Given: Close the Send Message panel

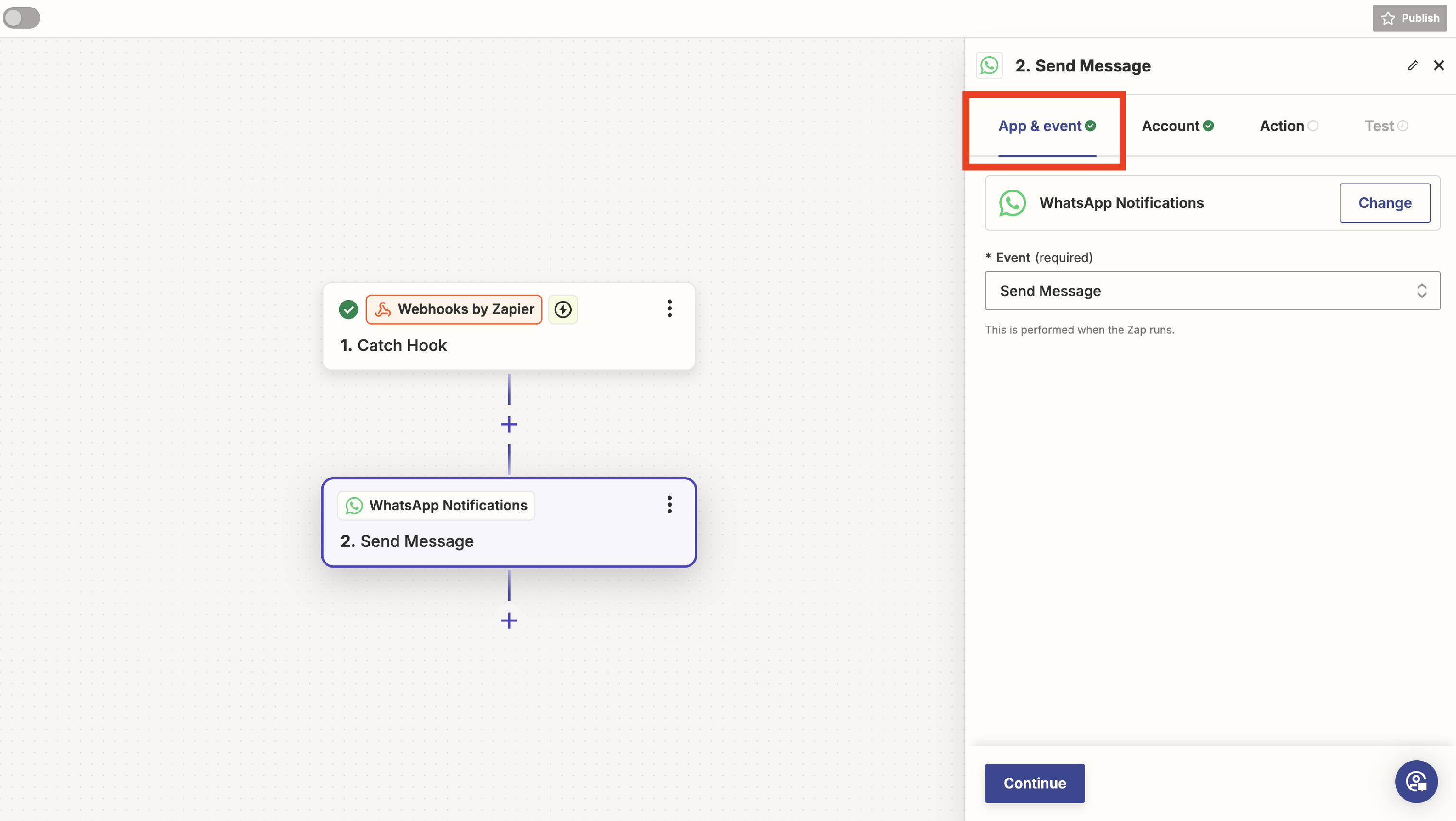Looking at the screenshot, I should 1439,66.
